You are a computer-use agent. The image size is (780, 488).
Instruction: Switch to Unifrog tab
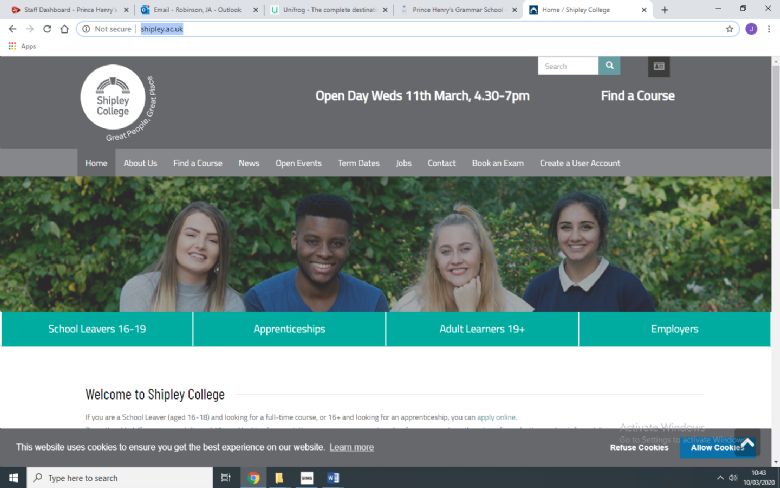[x=328, y=10]
